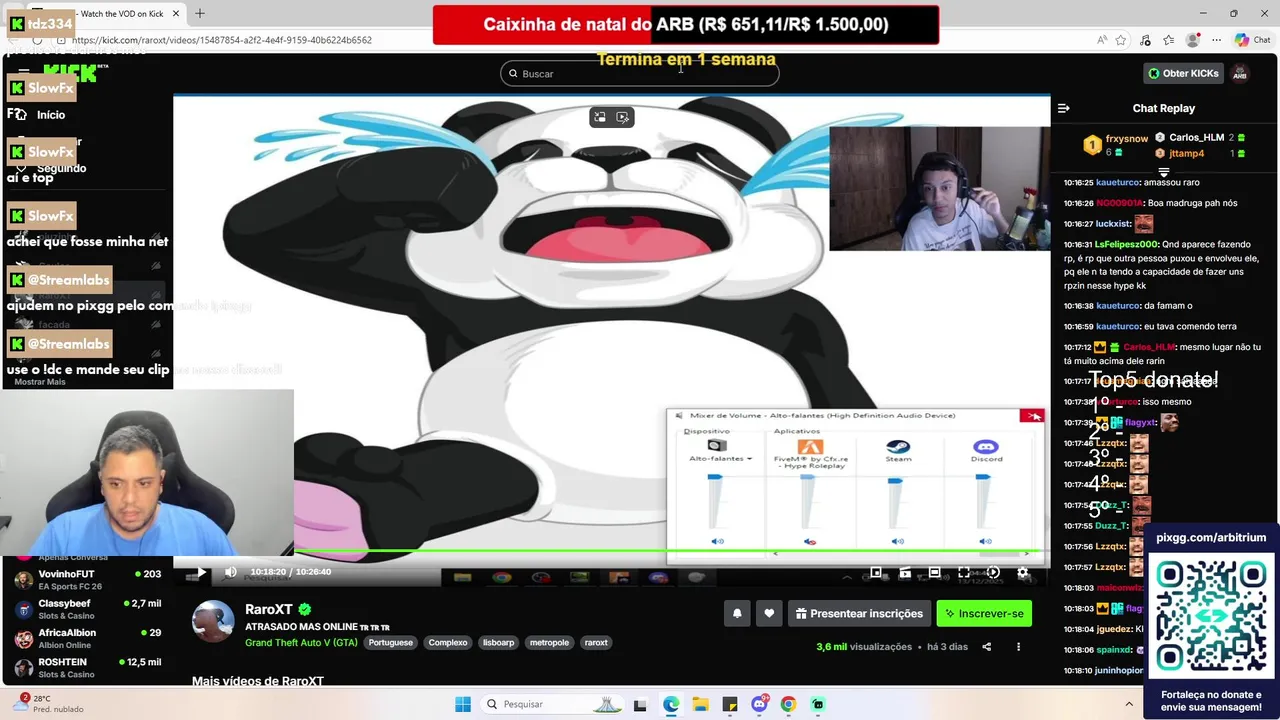This screenshot has height=720, width=1280.
Task: Play the VOD with the play button
Action: 201,572
